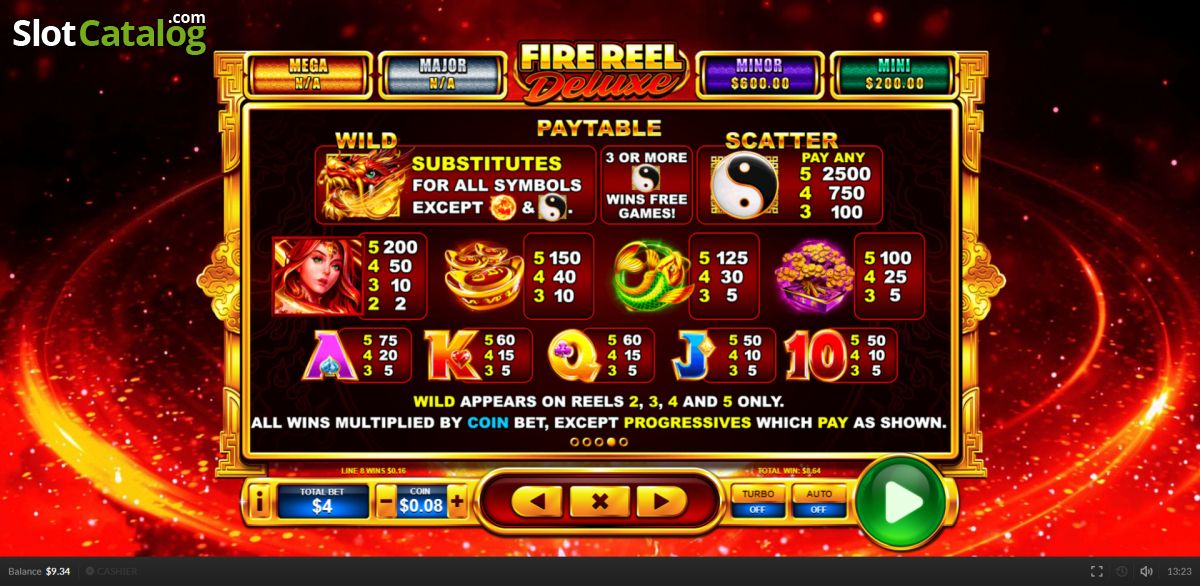This screenshot has width=1200, height=586.
Task: Decrease coin value with minus button
Action: [x=385, y=502]
